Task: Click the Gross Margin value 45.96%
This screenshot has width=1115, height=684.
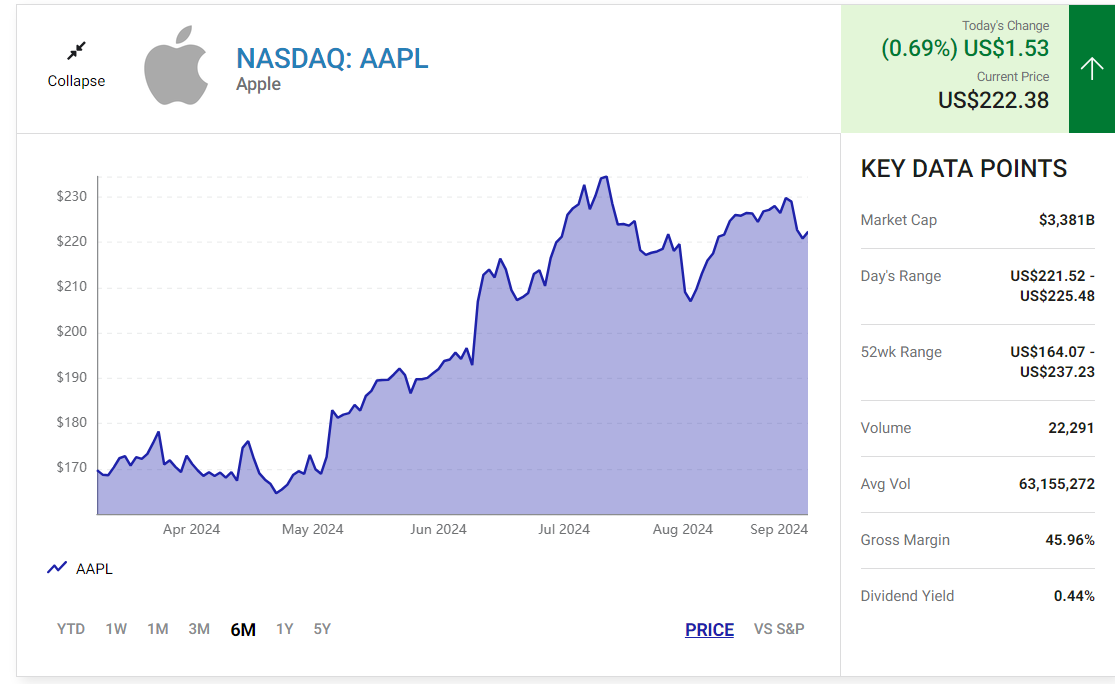Action: coord(1069,540)
